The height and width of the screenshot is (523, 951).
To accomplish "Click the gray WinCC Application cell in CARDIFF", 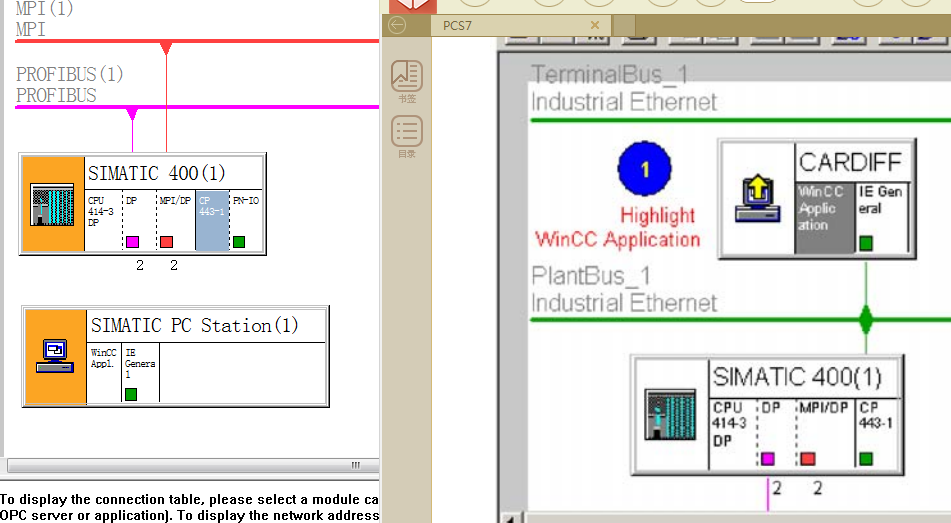I will [824, 217].
